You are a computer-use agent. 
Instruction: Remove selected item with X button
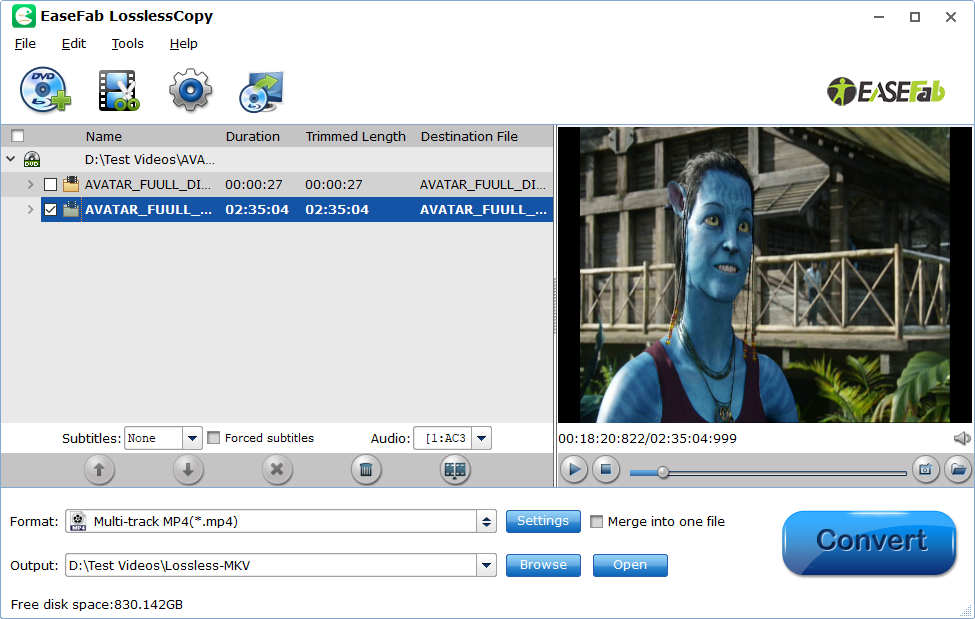[x=277, y=470]
